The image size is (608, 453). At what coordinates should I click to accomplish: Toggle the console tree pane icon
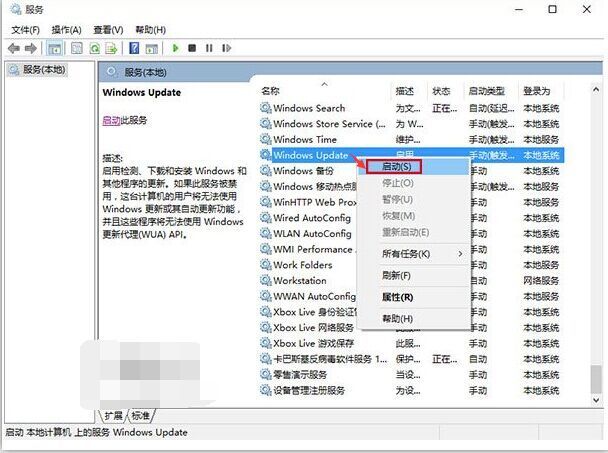coord(54,48)
